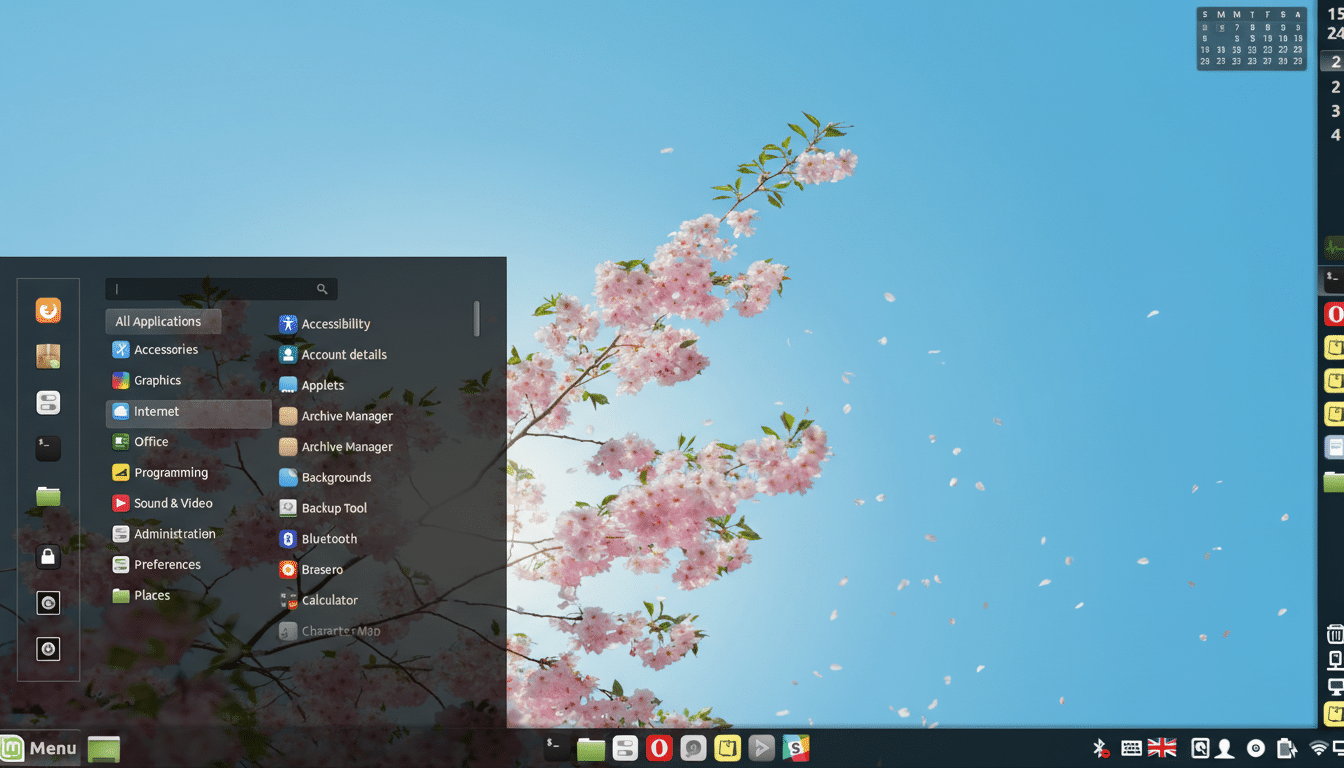Open the Files folder icon in the sidebar
This screenshot has height=768, width=1344.
click(x=48, y=495)
